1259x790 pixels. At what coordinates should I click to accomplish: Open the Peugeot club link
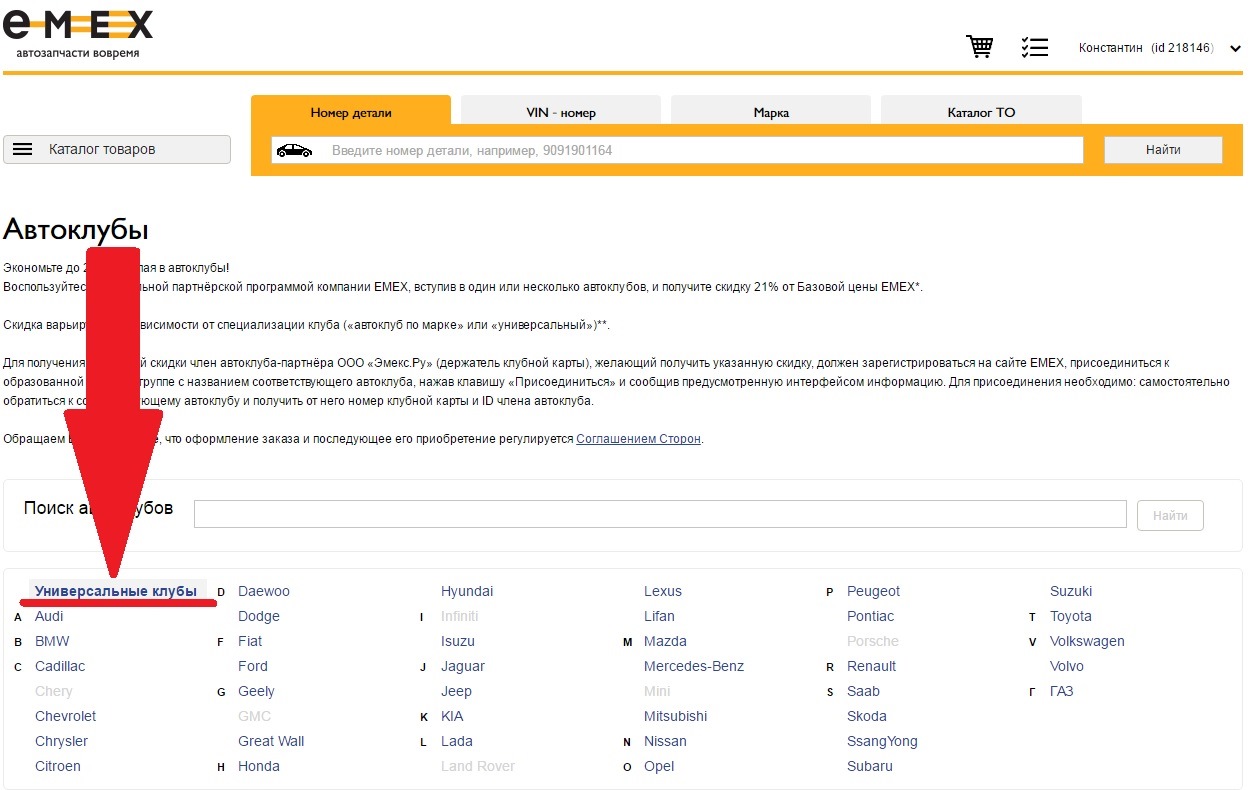(873, 591)
